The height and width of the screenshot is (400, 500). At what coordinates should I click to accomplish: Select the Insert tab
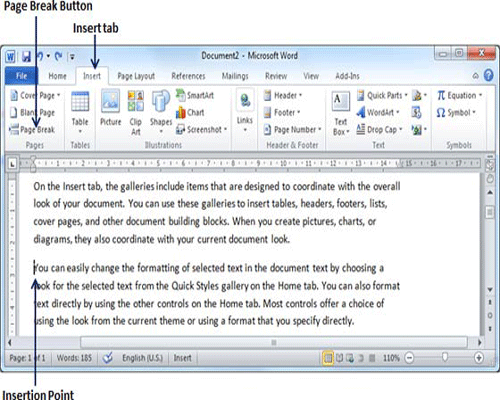(92, 76)
